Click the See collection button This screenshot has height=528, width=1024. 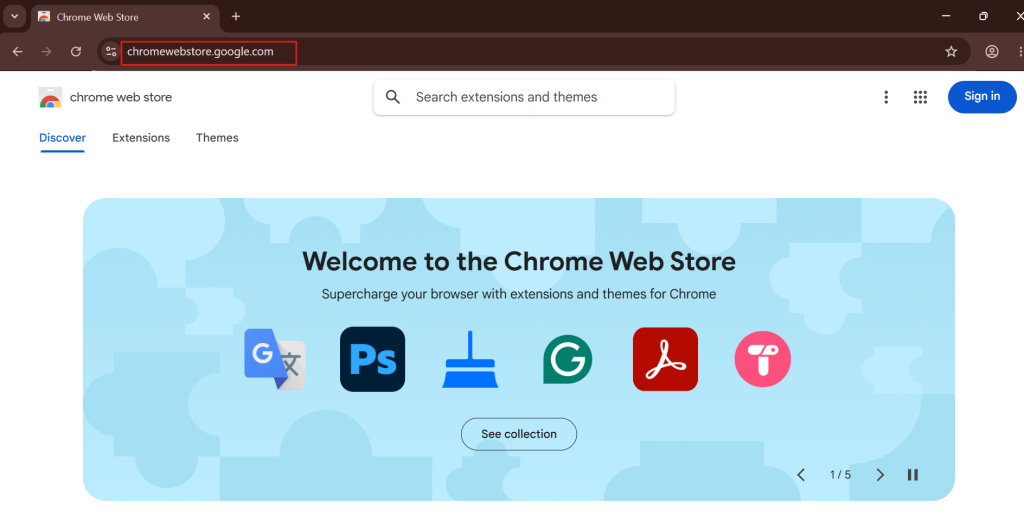pyautogui.click(x=519, y=435)
